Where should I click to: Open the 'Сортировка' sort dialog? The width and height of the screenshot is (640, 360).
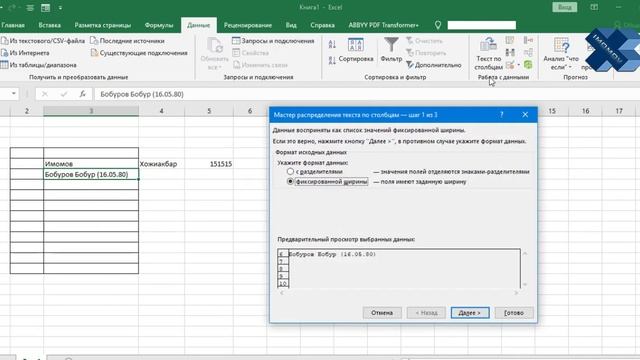tap(356, 51)
